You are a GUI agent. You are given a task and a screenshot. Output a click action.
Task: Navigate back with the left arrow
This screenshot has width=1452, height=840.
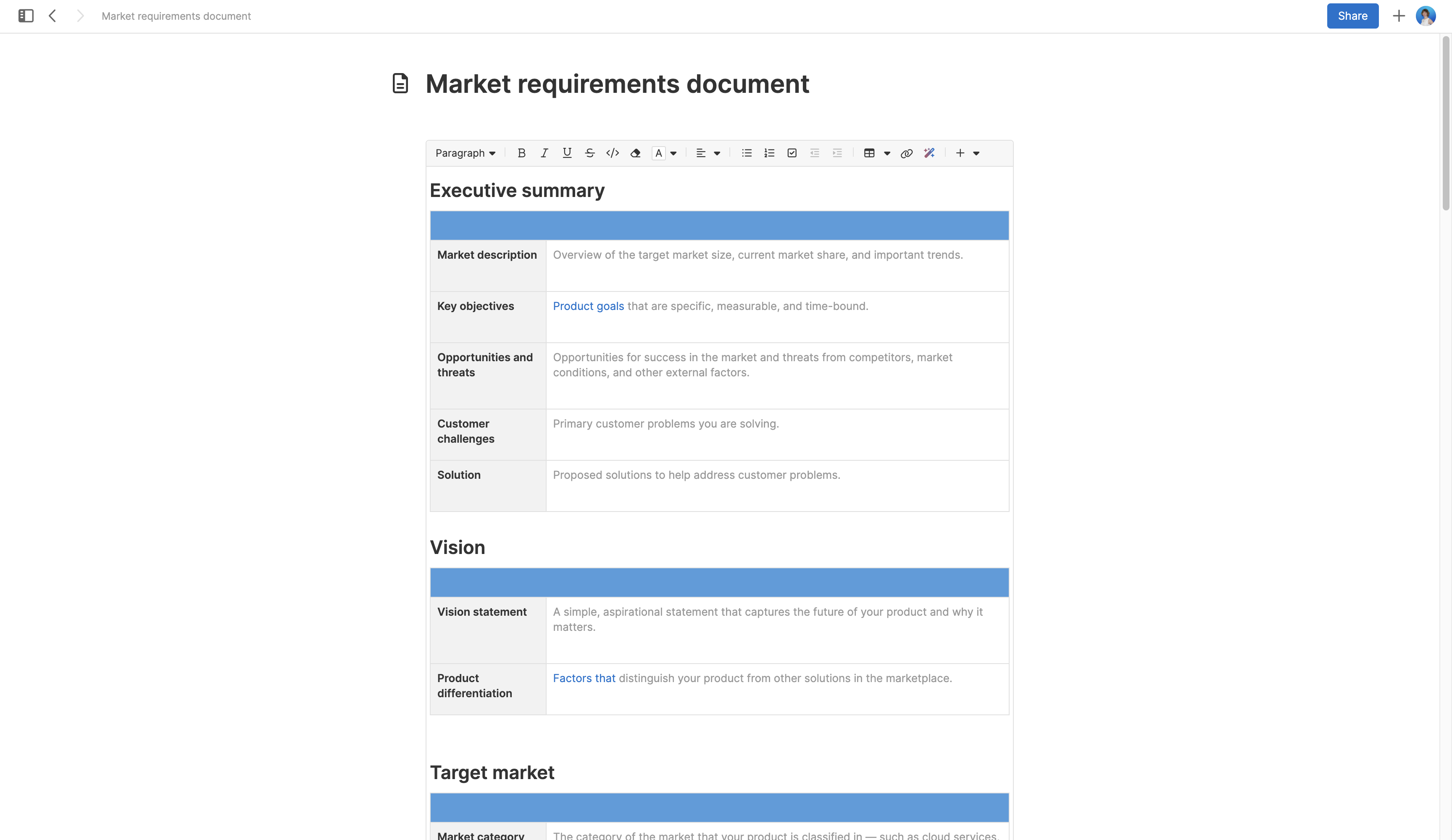coord(53,16)
